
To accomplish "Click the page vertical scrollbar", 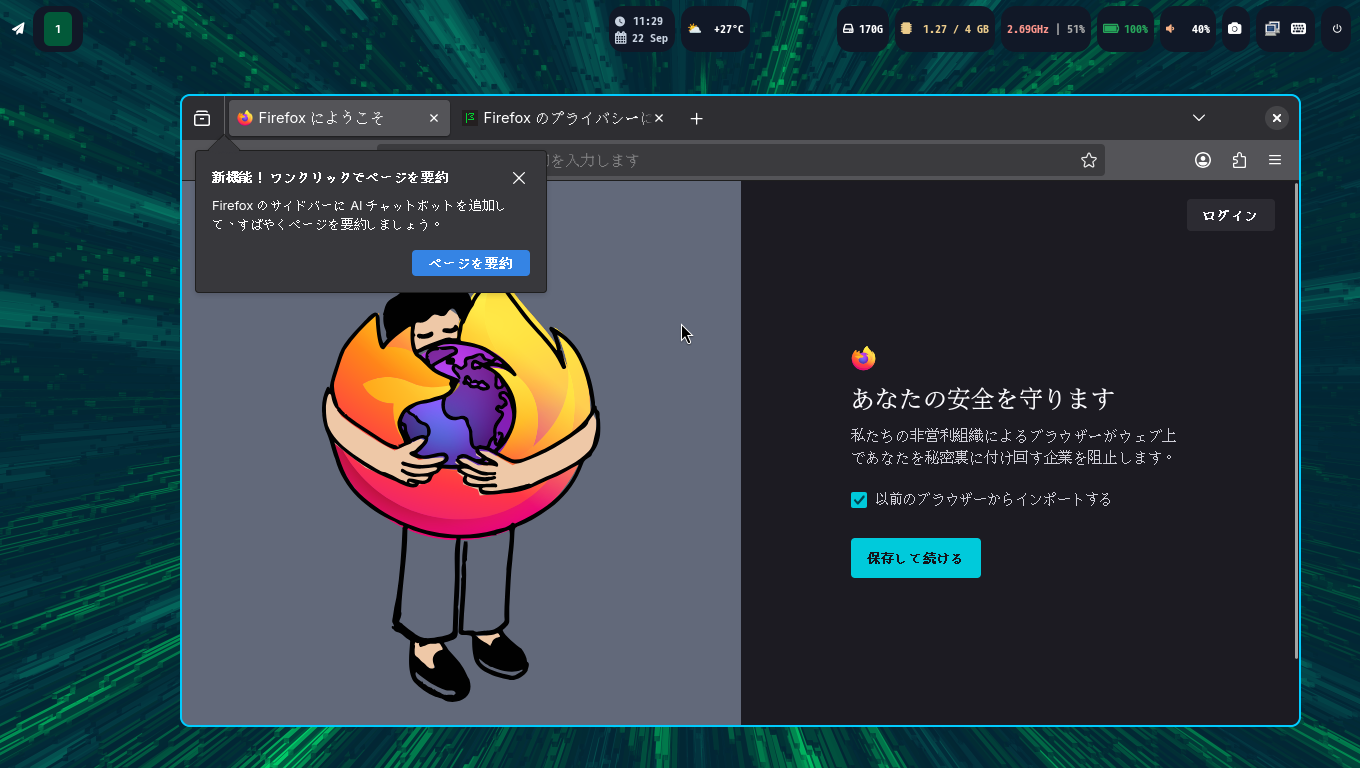I will point(1296,420).
